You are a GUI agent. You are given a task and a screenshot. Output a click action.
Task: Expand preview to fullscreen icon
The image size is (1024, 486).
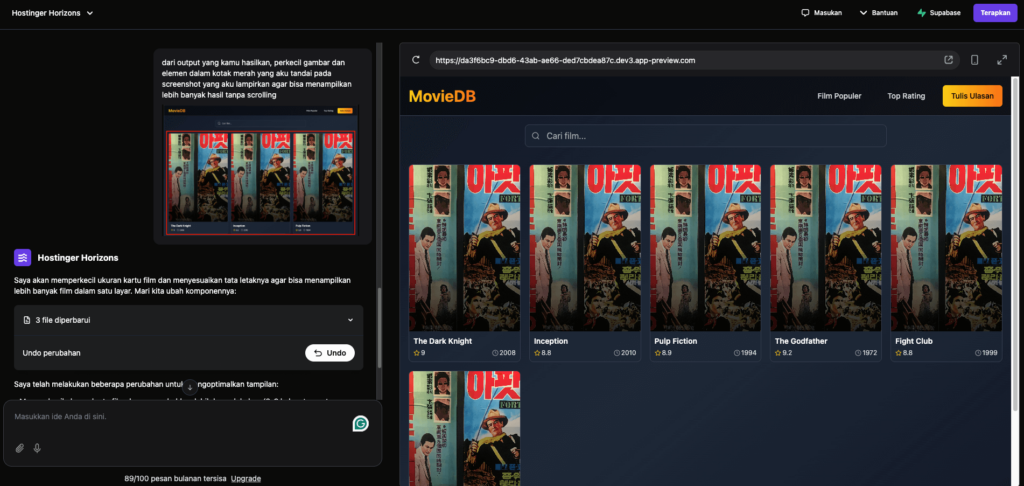click(x=1002, y=60)
